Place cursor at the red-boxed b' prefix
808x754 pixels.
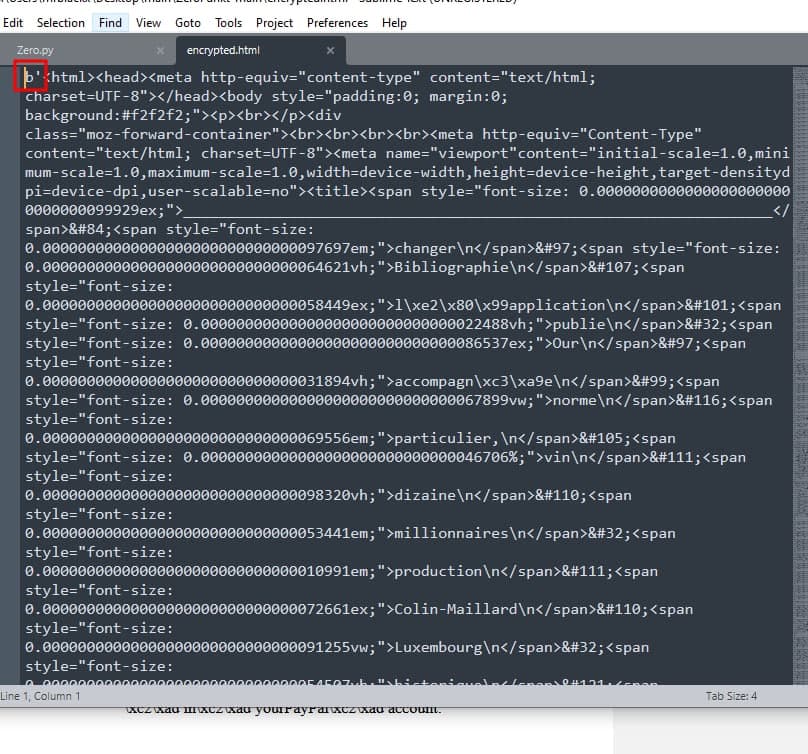(30, 77)
